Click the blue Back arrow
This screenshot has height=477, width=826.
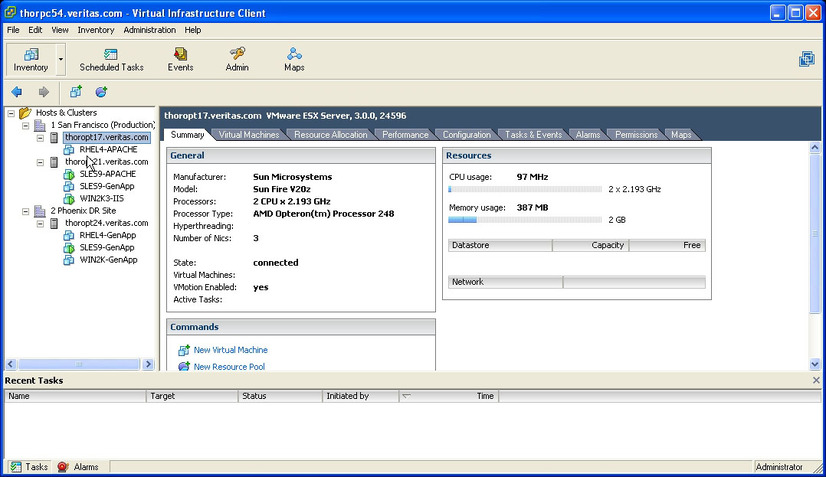[x=17, y=92]
